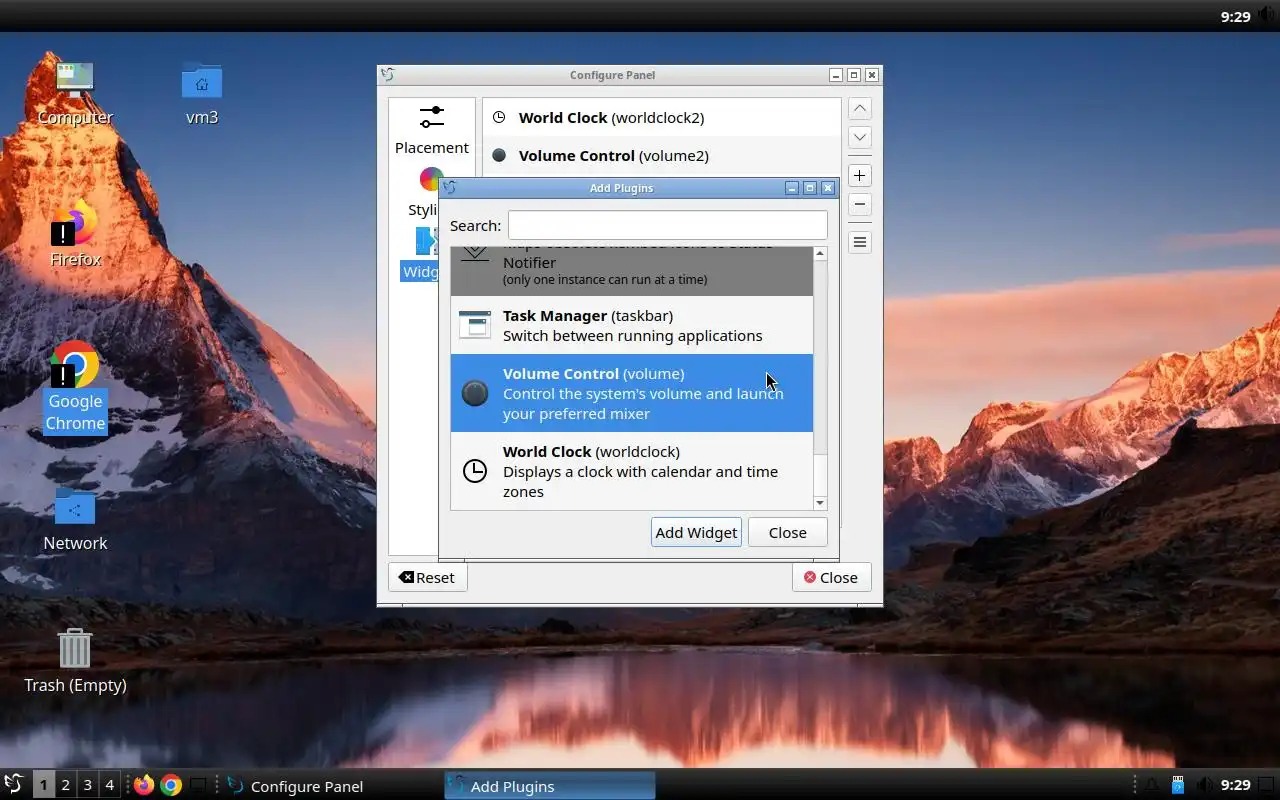Launch Firefox from the taskbar quicklaunch
Screen dimensions: 1280x800
144,785
